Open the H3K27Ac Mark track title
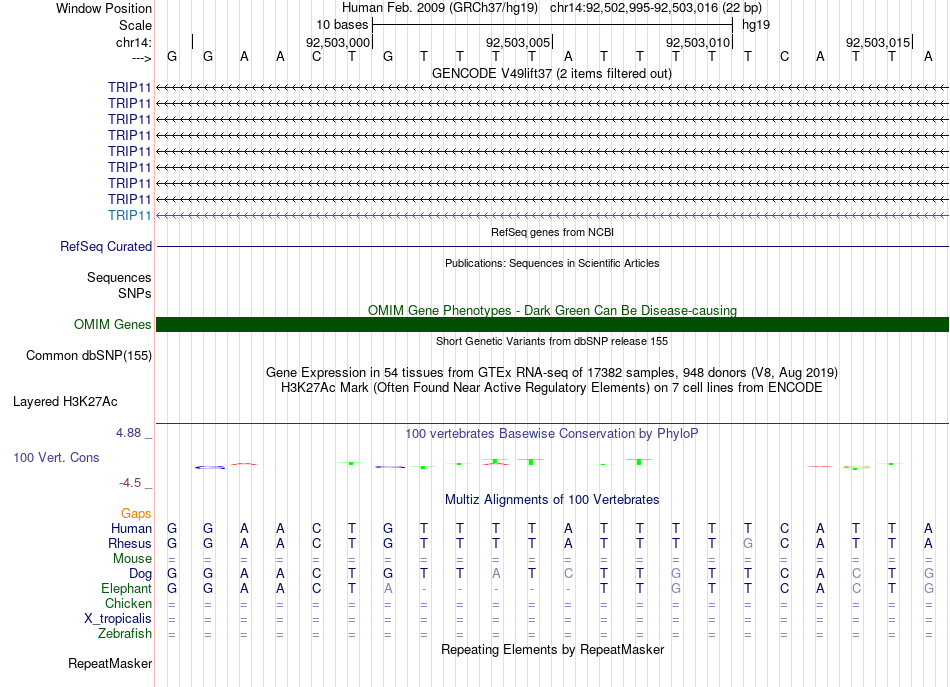Image resolution: width=950 pixels, height=687 pixels. point(552,387)
